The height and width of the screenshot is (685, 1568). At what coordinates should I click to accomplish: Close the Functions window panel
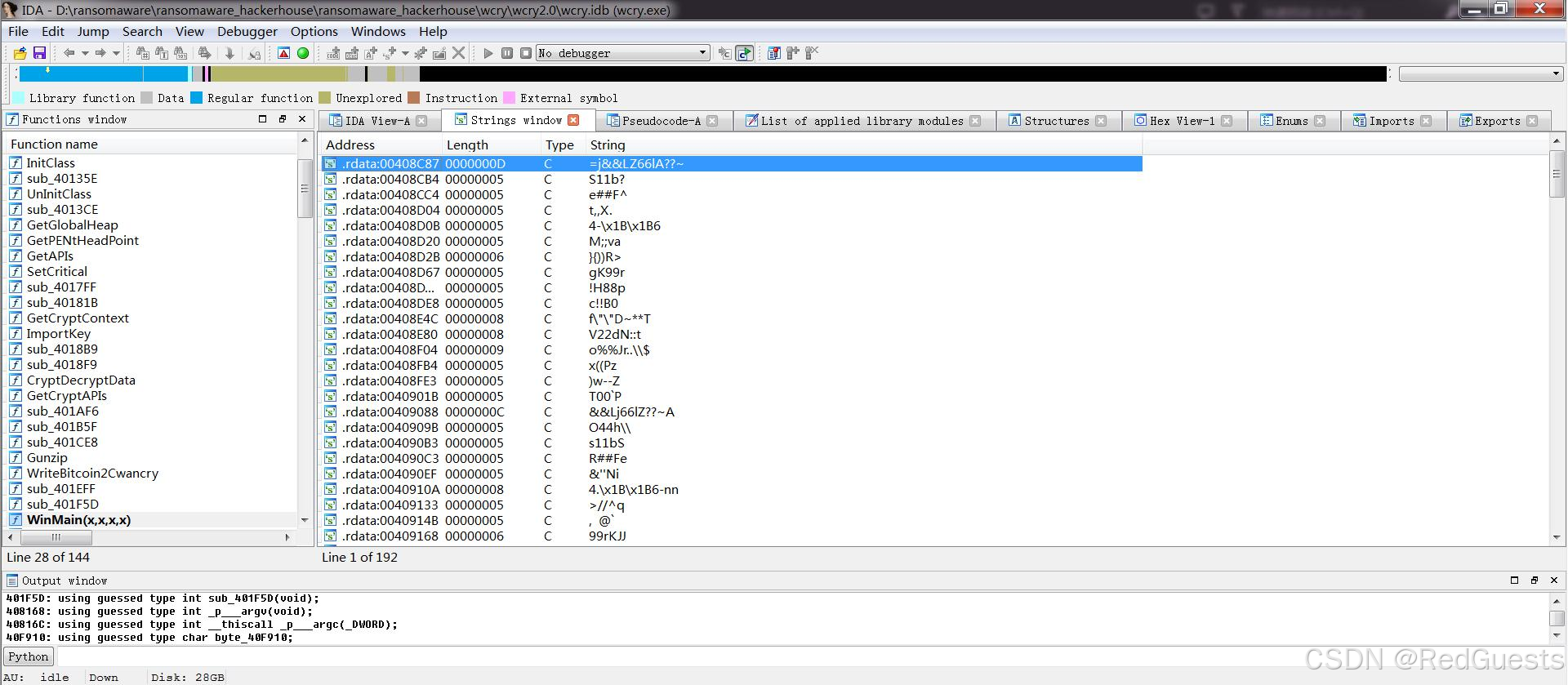click(x=302, y=119)
